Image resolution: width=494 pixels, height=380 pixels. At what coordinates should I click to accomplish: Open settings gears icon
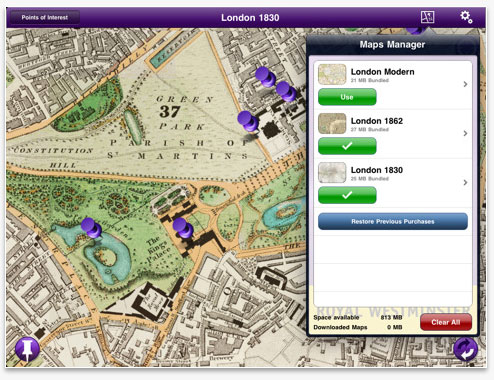(466, 17)
